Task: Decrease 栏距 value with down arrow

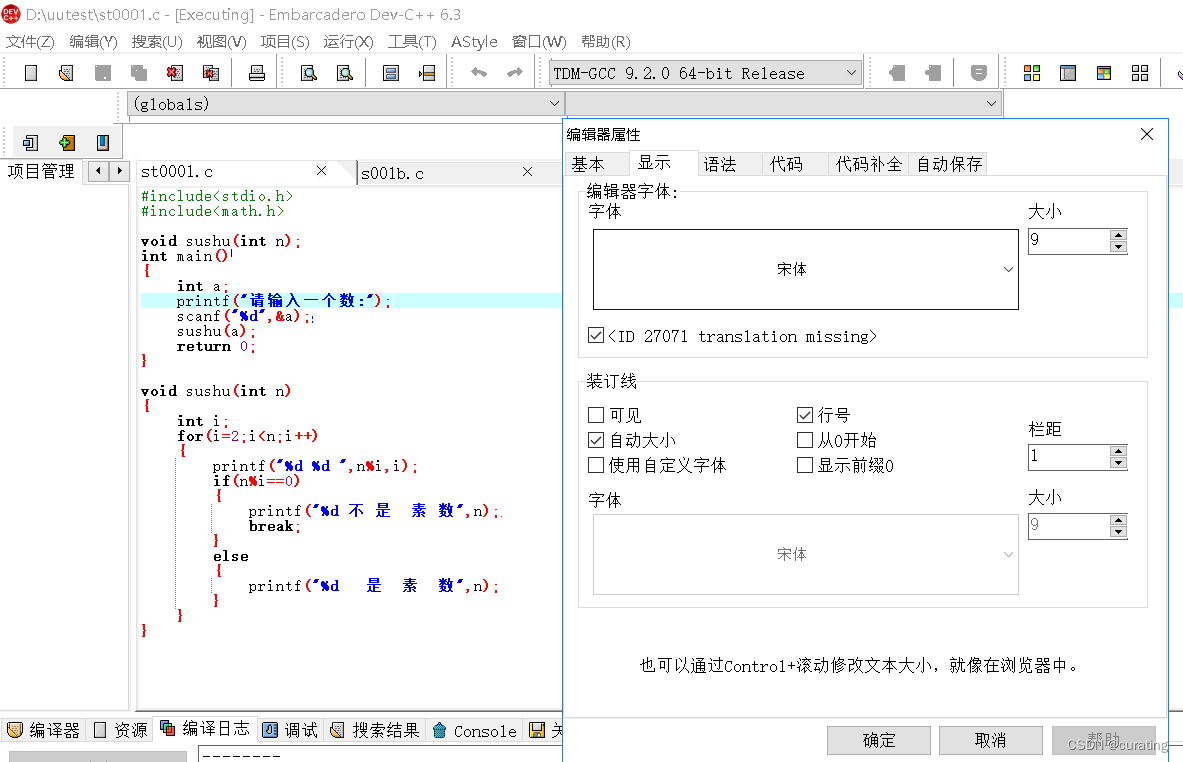Action: [1118, 462]
